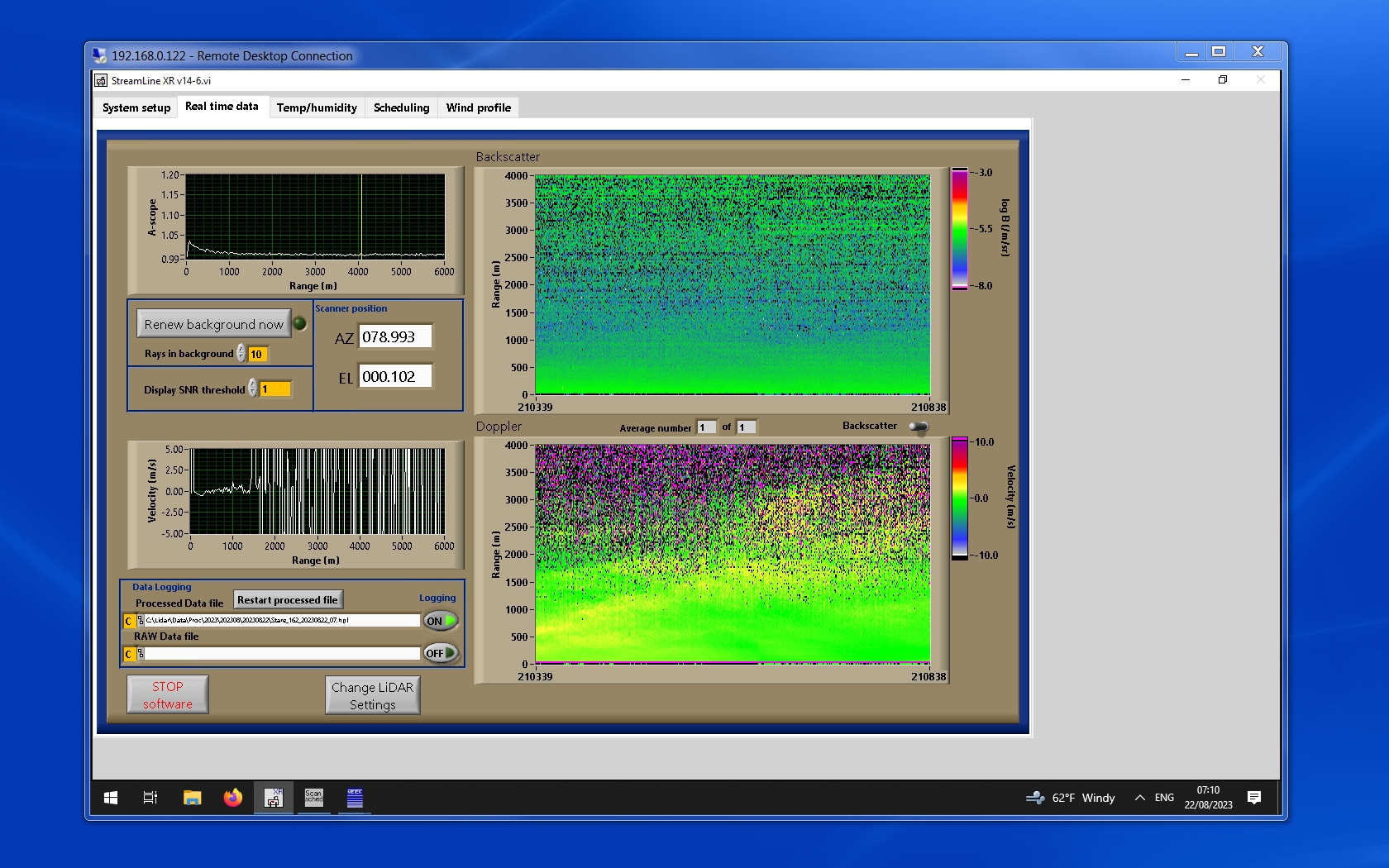Screen dimensions: 1389x868
Task: Open Task View in the taskbar
Action: [x=150, y=798]
